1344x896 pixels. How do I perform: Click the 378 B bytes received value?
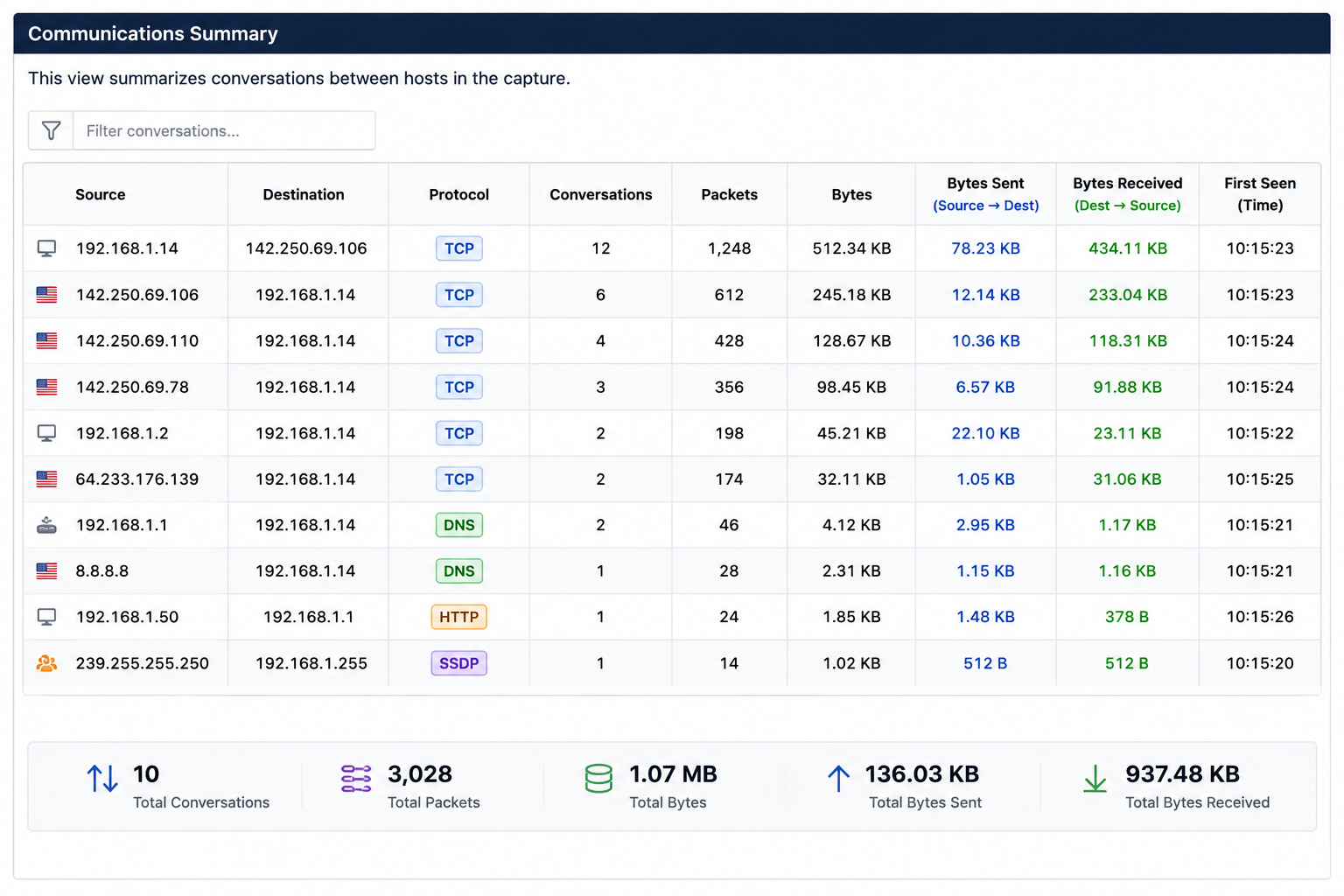click(x=1127, y=617)
